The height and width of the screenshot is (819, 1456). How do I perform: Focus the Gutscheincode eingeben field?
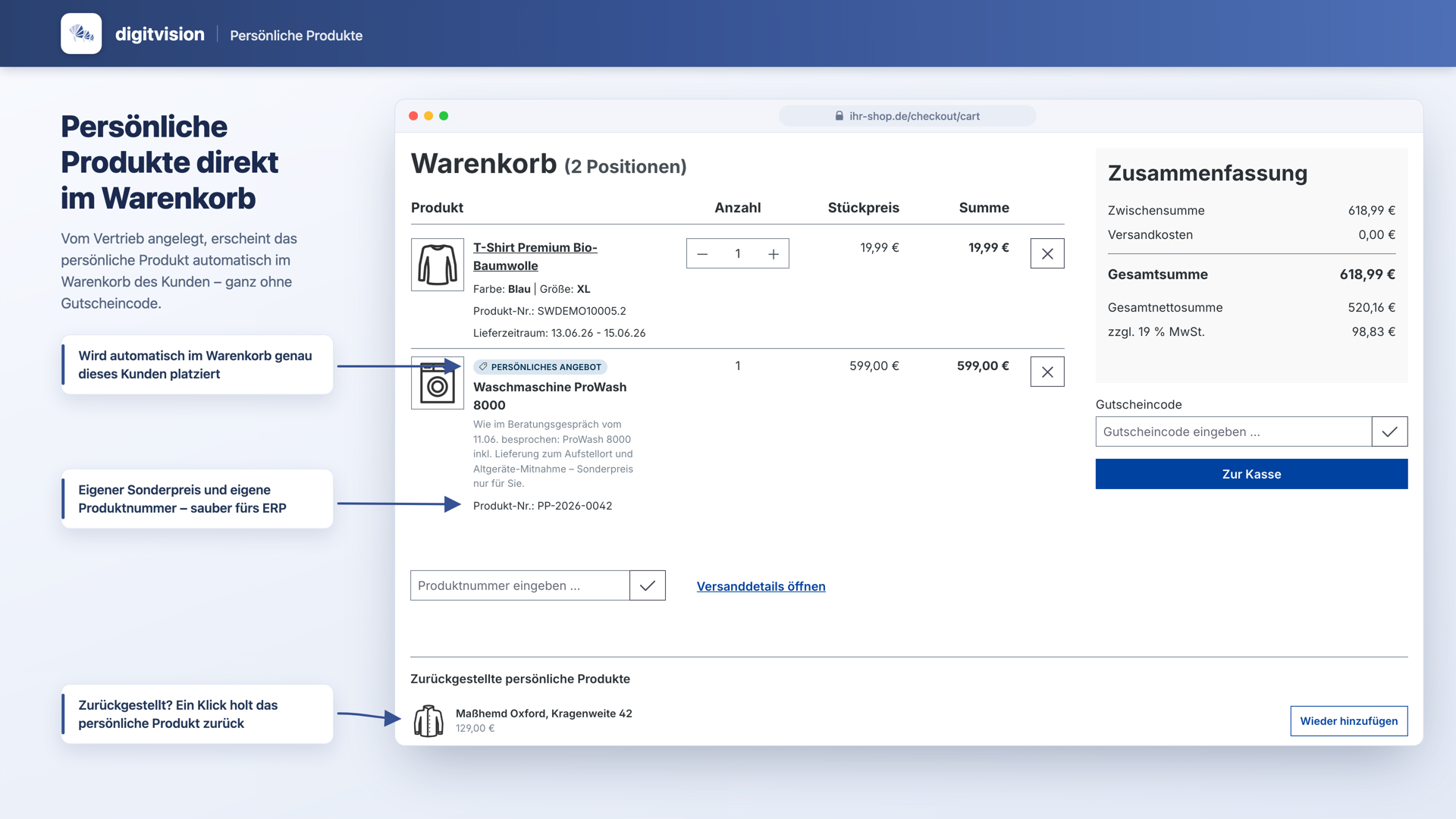coord(1234,431)
